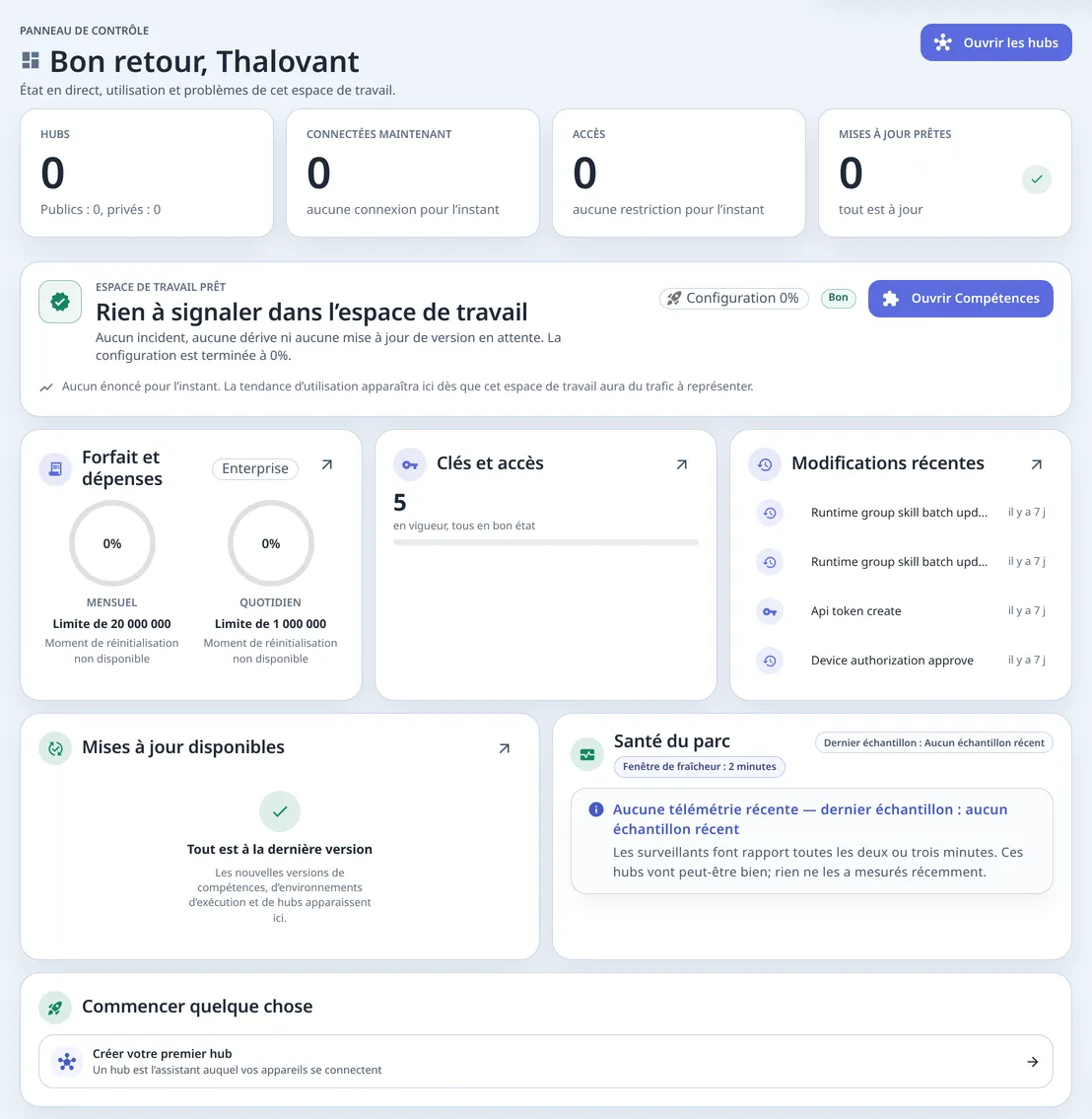This screenshot has width=1092, height=1119.
Task: Click the Hubs stat card
Action: tap(147, 173)
